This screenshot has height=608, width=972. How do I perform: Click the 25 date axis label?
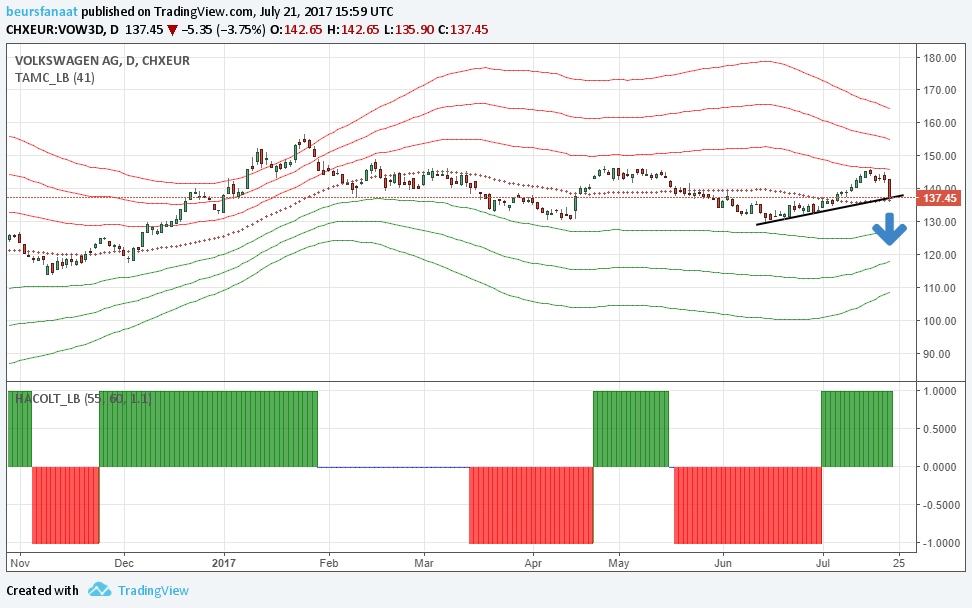[899, 563]
